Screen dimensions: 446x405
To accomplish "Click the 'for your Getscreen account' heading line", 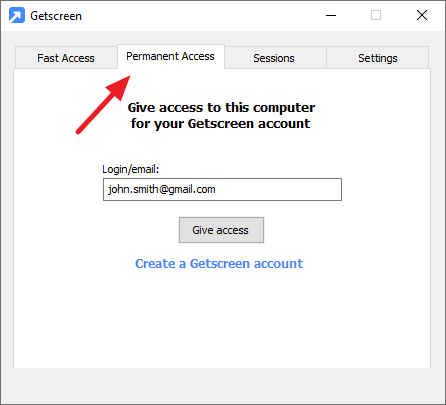I will [221, 124].
